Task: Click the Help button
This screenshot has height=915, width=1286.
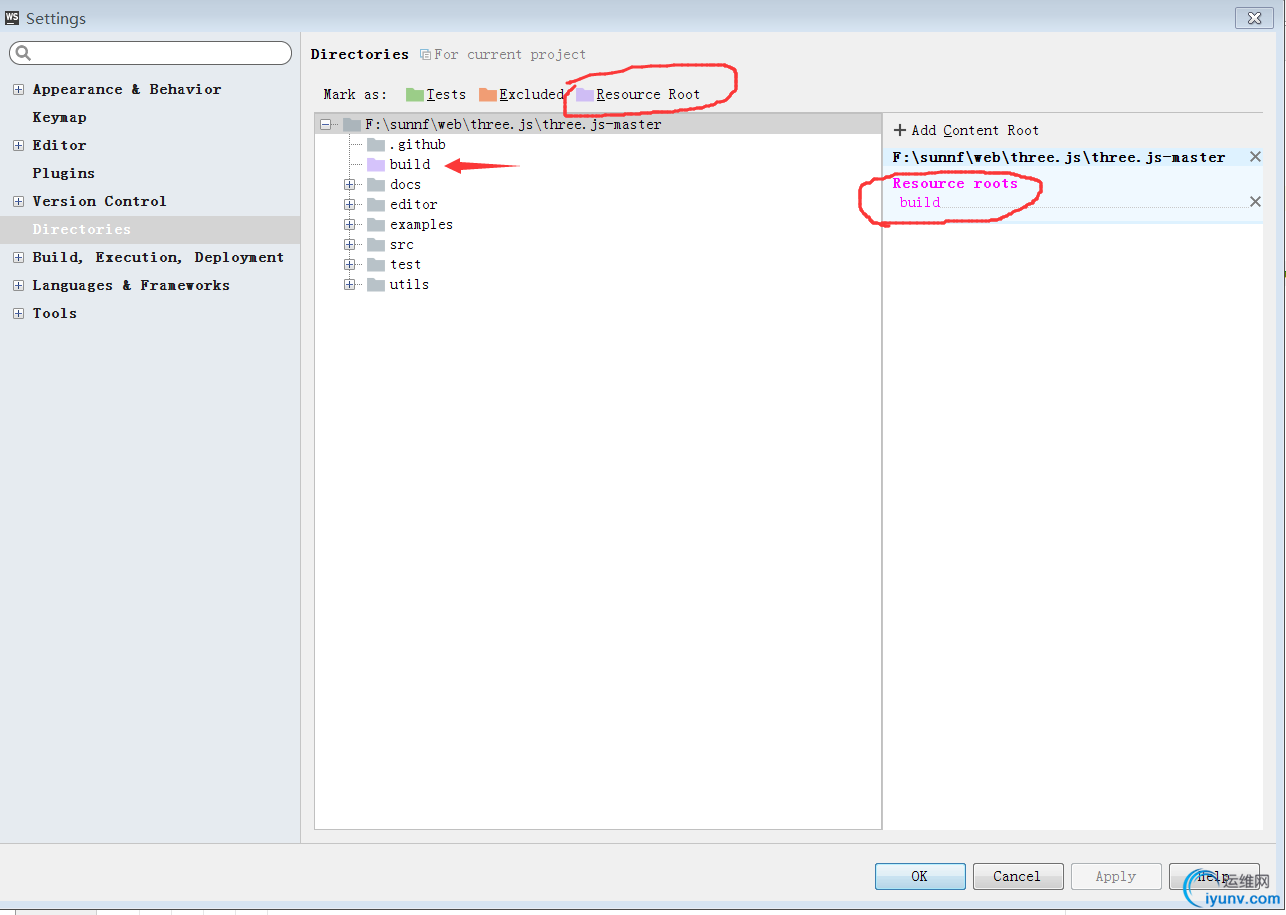Action: (x=1214, y=876)
